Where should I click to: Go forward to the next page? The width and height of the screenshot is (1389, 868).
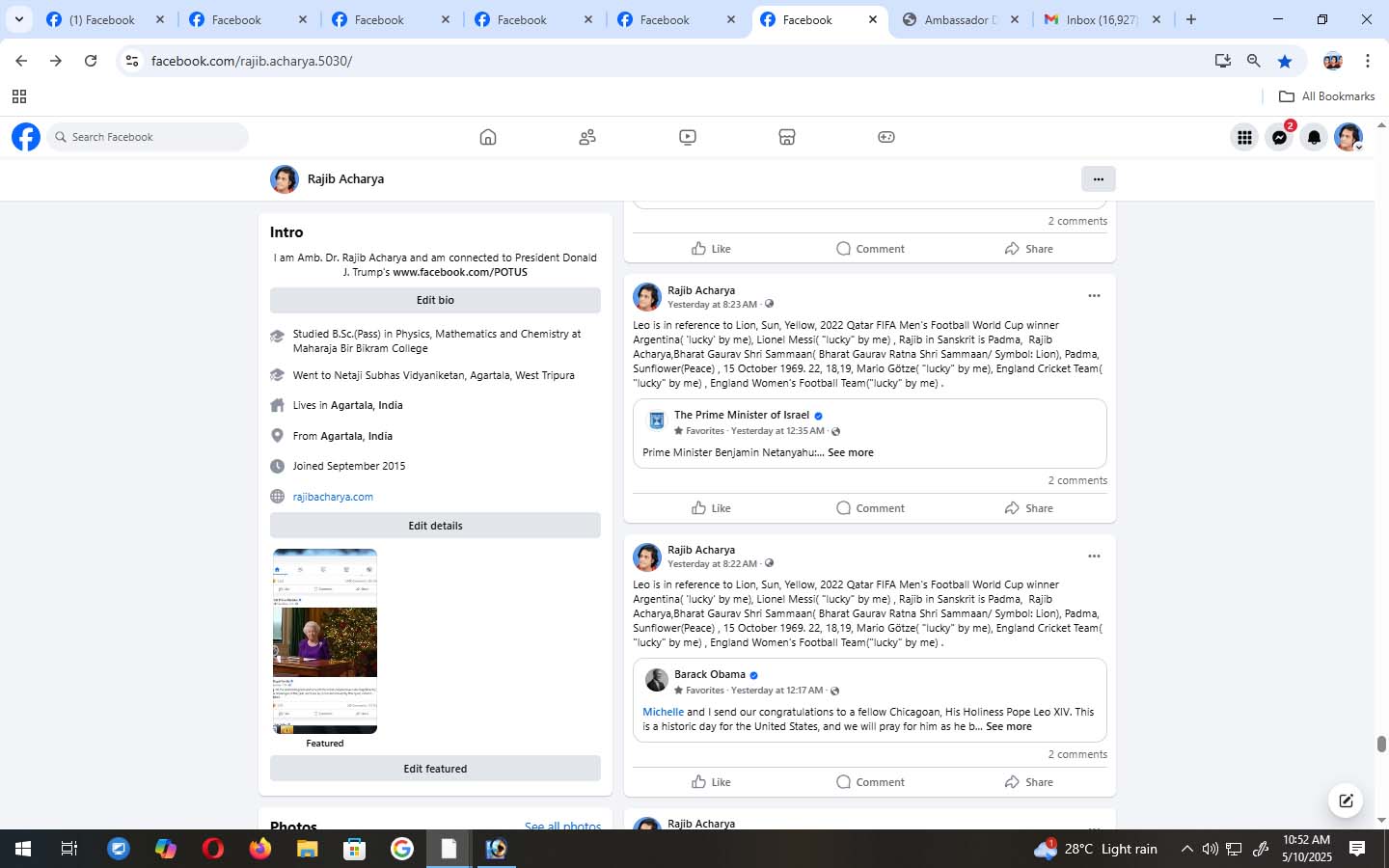[x=56, y=61]
